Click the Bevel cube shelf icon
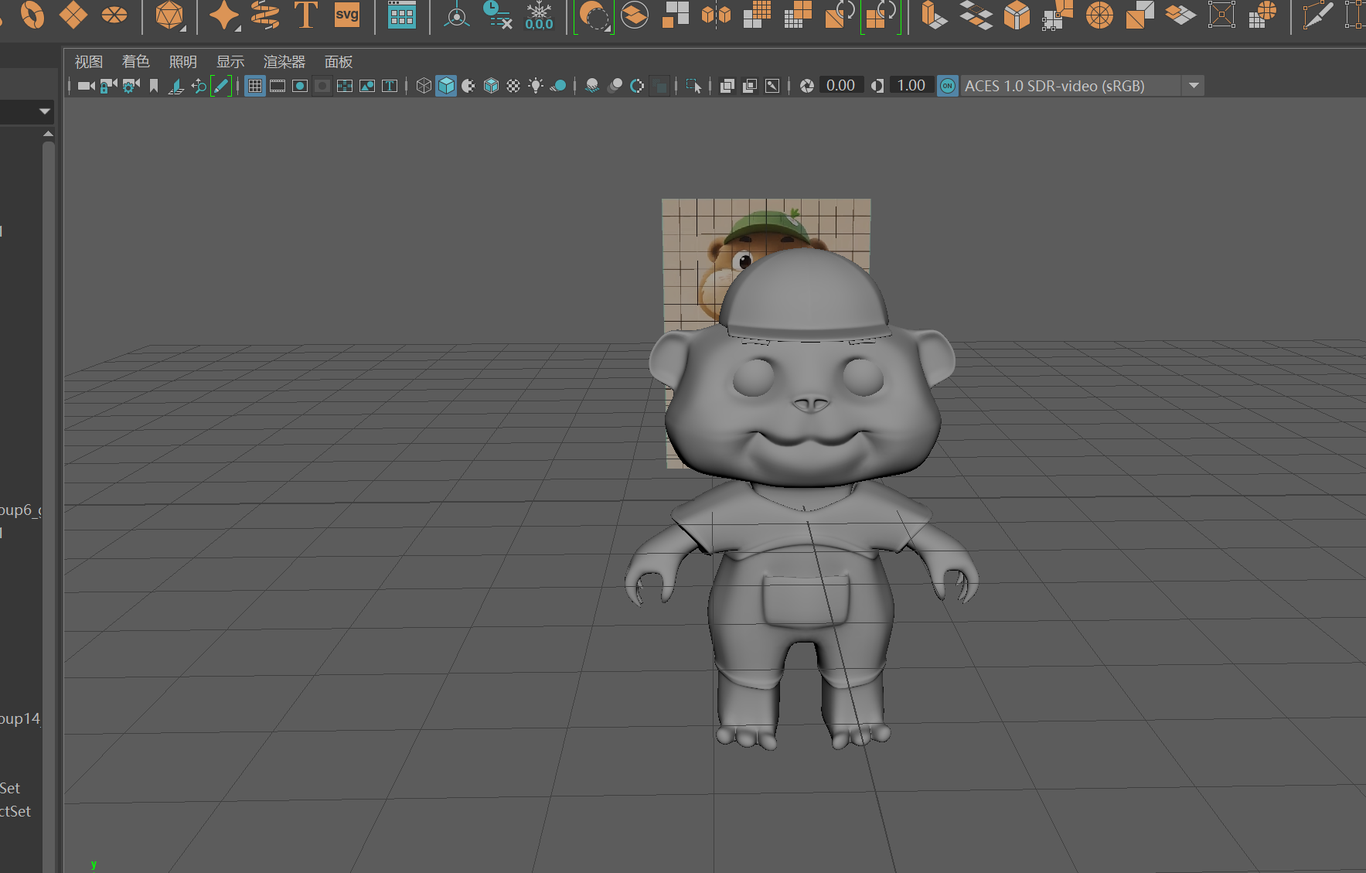The height and width of the screenshot is (873, 1366). [1017, 15]
